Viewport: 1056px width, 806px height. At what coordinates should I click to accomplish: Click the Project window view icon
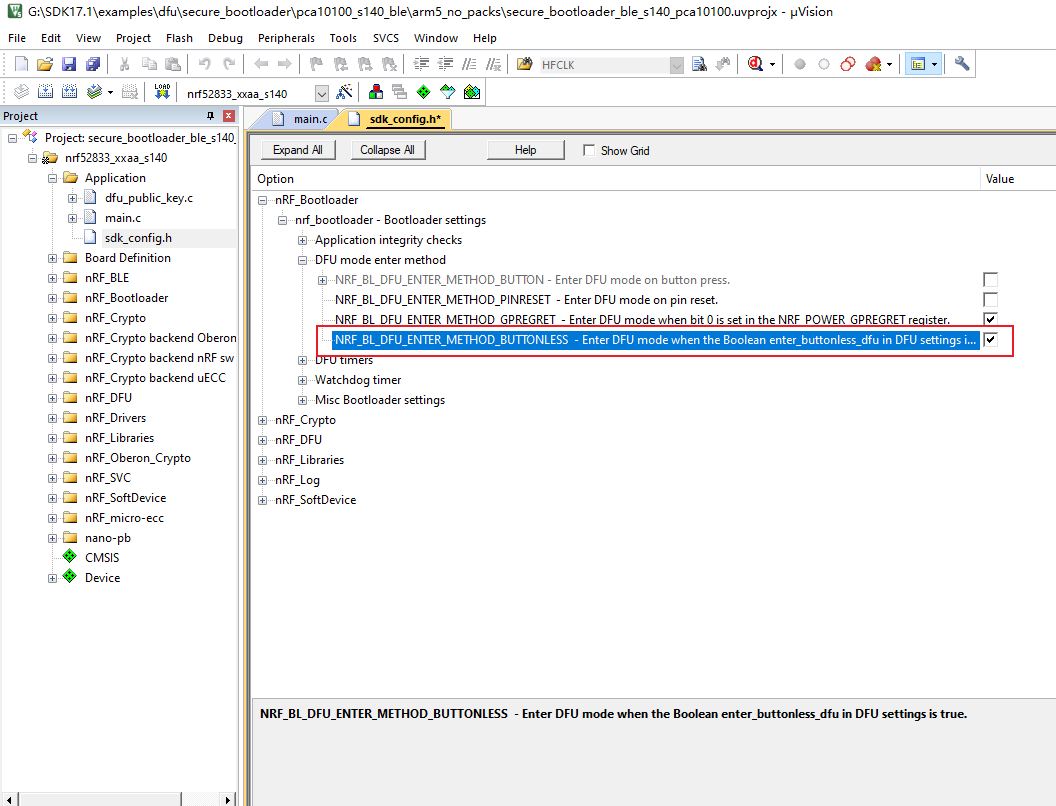coord(917,64)
